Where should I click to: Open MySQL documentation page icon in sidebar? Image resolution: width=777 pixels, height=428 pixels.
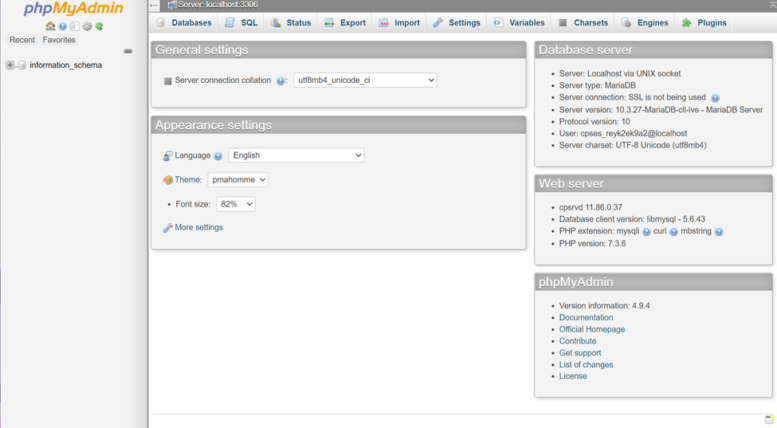click(74, 26)
